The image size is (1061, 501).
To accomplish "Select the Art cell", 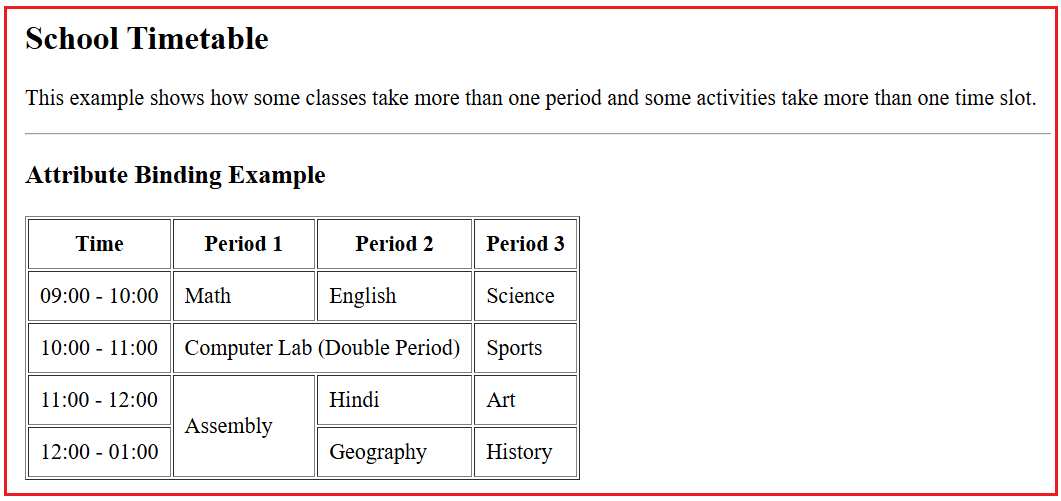I will 525,400.
